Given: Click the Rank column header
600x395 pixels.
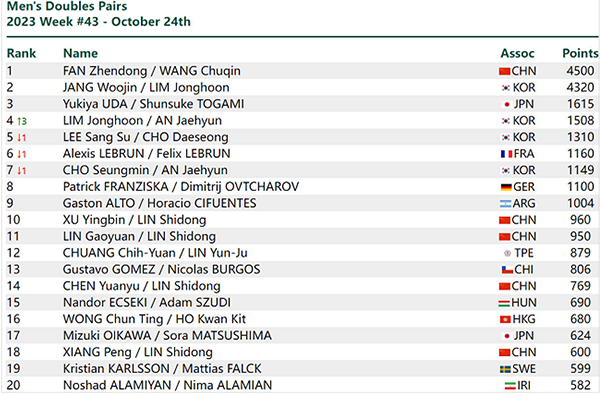Looking at the screenshot, I should pyautogui.click(x=21, y=53).
